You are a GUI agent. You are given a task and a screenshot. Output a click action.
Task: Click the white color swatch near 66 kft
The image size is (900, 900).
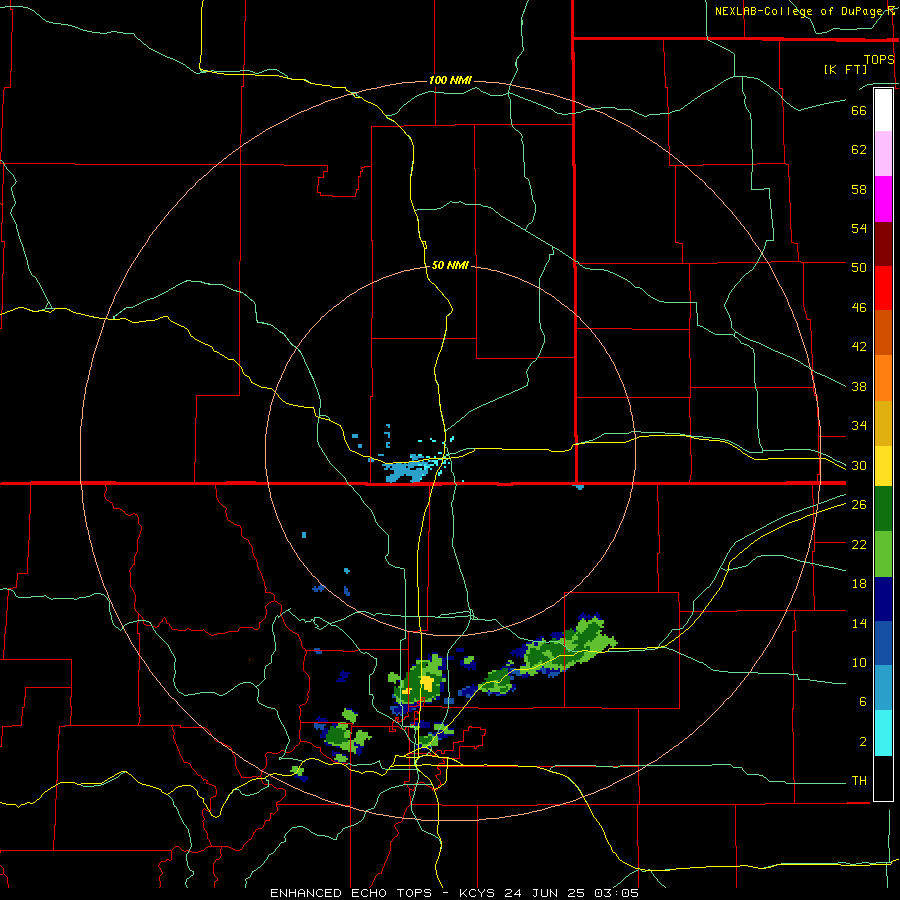click(x=883, y=110)
